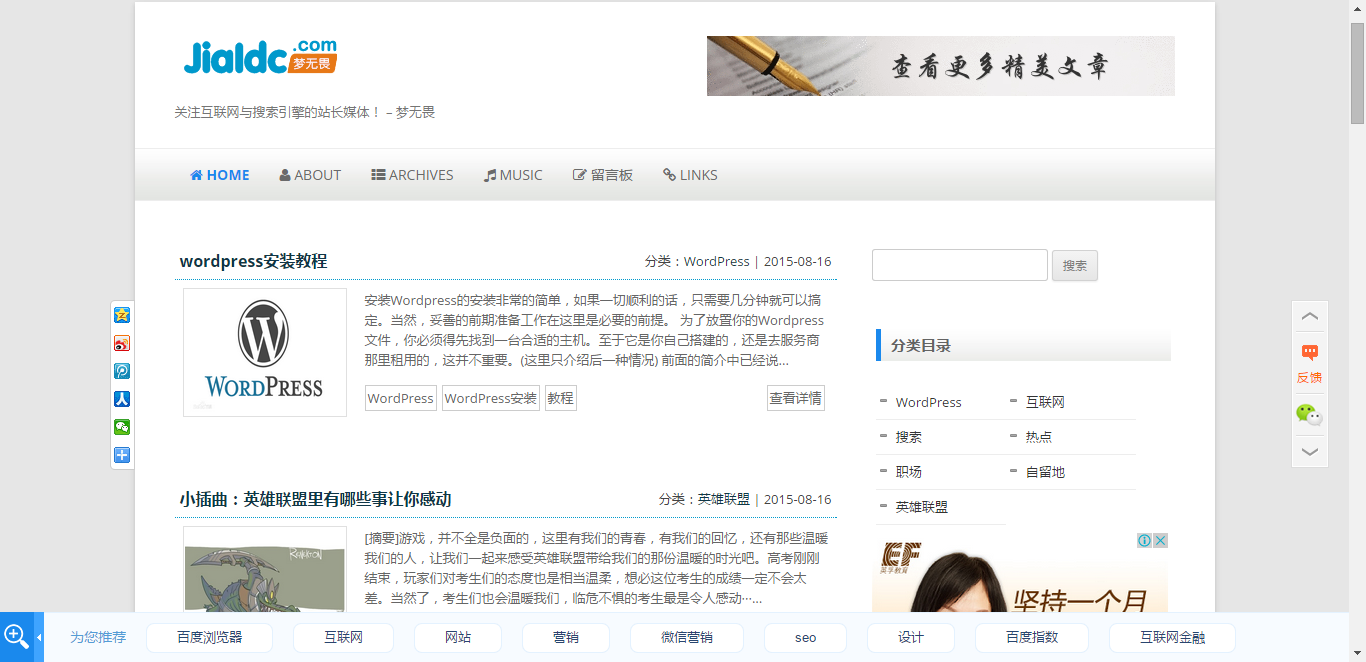Screen dimensions: 1366x662
Task: Share to Renren icon
Action: click(x=122, y=399)
